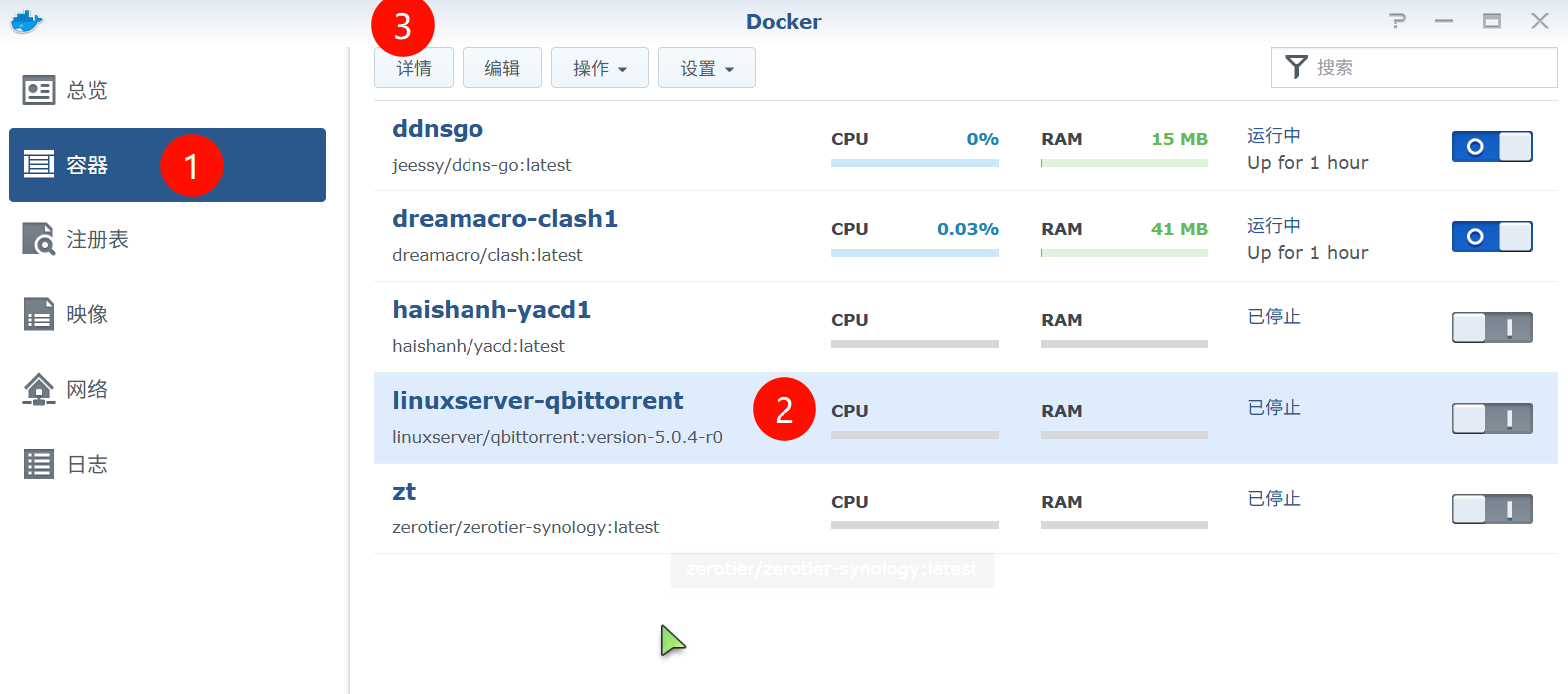Open the 网络 network tab
1568x694 pixels.
pyautogui.click(x=167, y=389)
